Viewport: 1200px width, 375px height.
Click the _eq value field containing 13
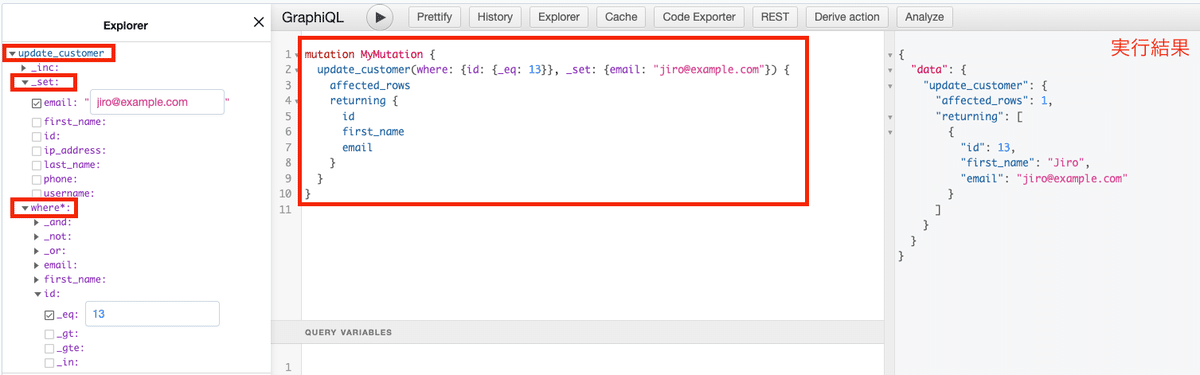point(152,314)
